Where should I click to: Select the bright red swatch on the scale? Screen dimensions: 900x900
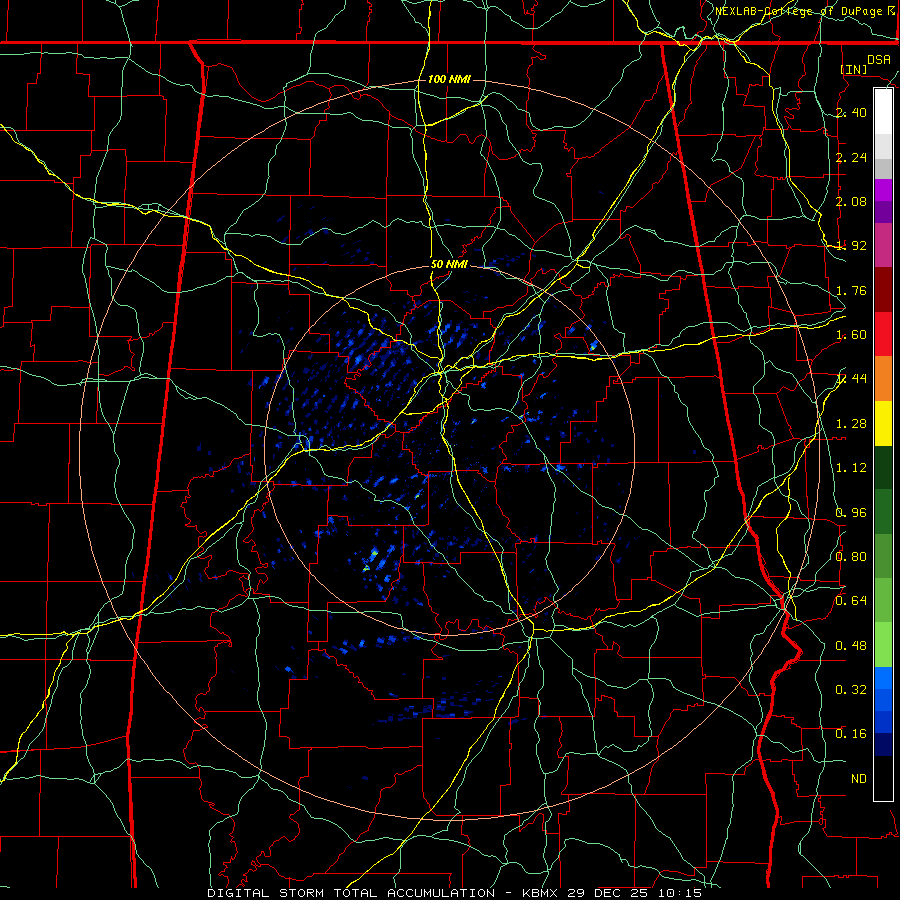click(x=883, y=334)
